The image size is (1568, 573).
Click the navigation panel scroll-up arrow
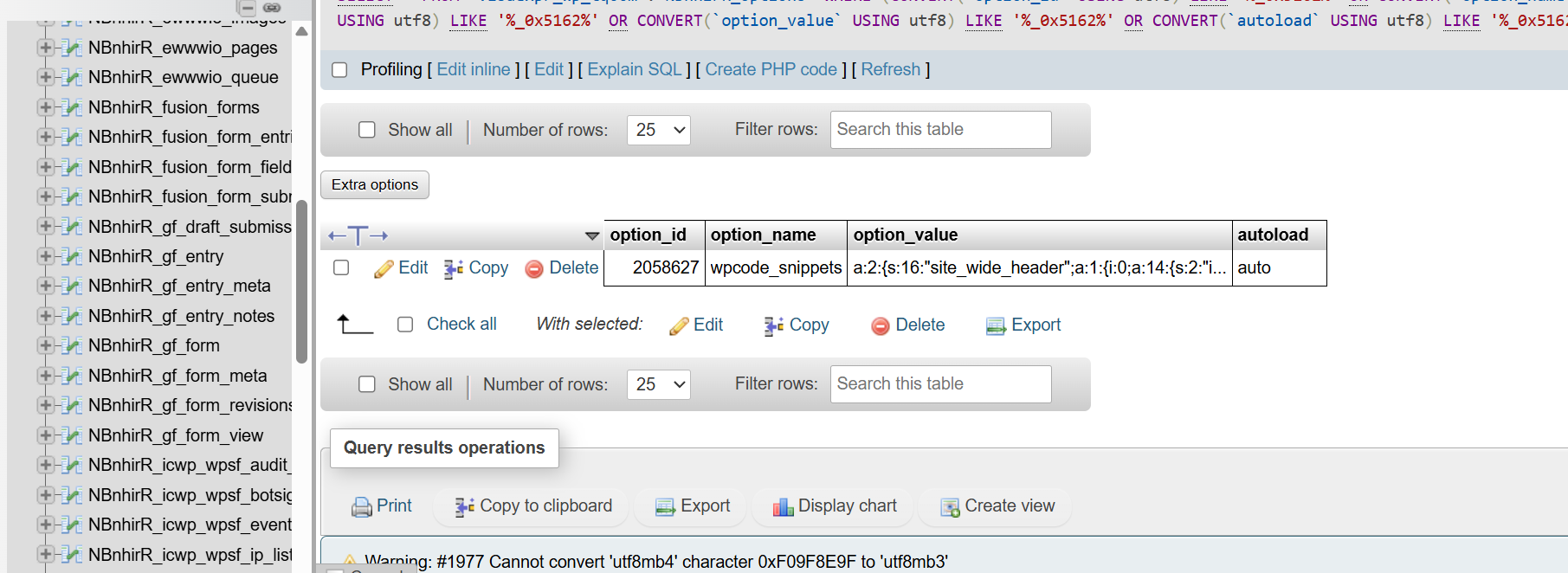click(301, 31)
